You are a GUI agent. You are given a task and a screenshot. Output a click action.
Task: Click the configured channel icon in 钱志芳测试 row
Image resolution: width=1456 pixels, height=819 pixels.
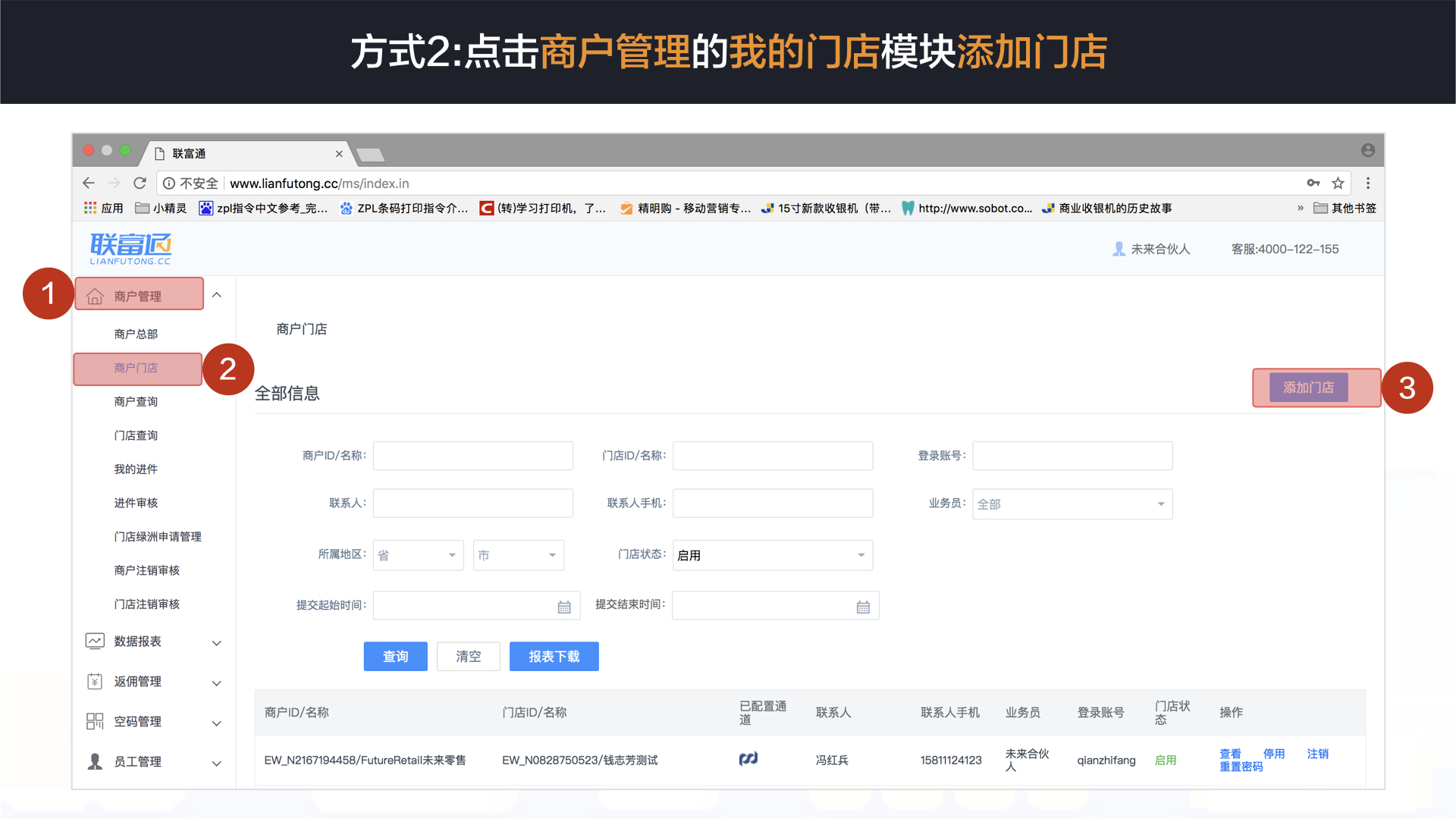(748, 758)
